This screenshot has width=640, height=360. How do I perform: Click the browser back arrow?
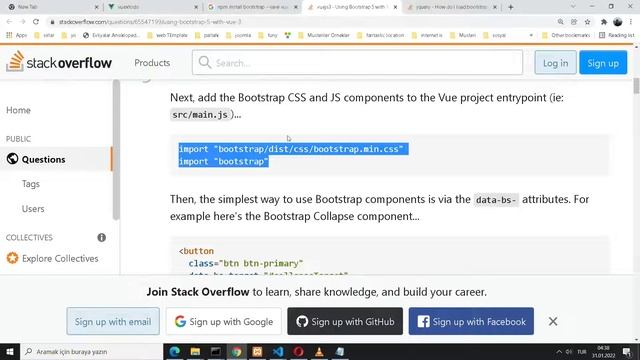pyautogui.click(x=9, y=22)
